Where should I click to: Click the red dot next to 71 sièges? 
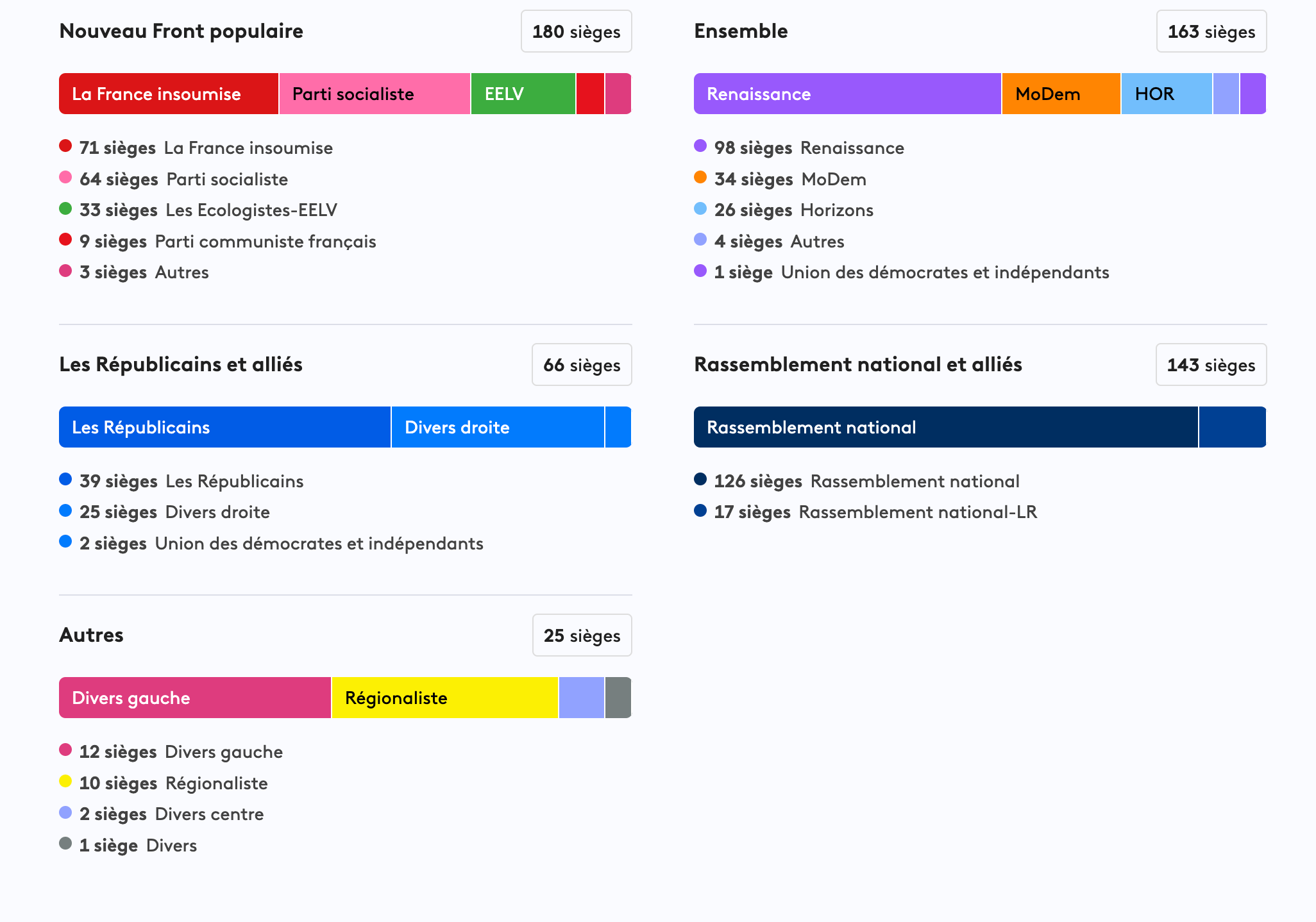click(65, 146)
